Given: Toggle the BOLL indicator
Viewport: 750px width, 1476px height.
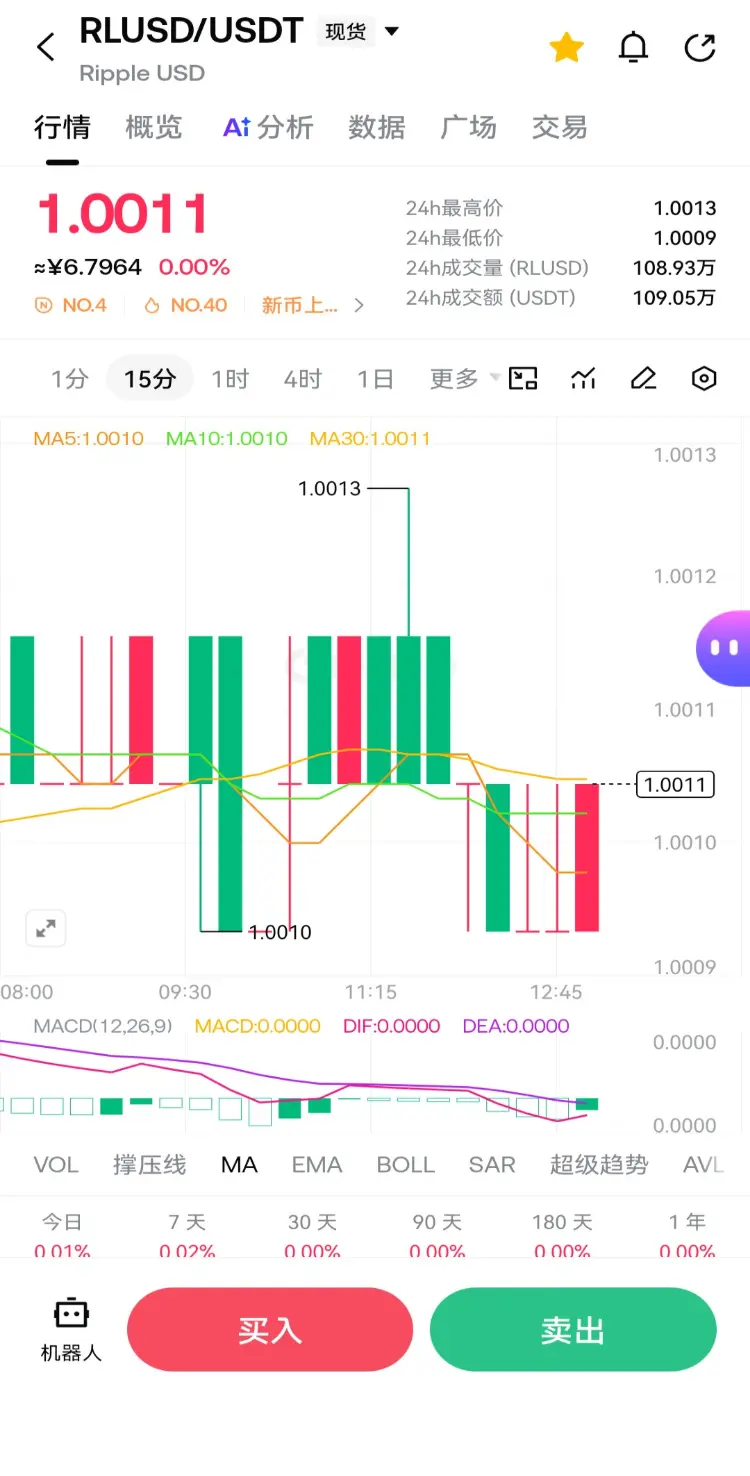Looking at the screenshot, I should (x=405, y=1165).
